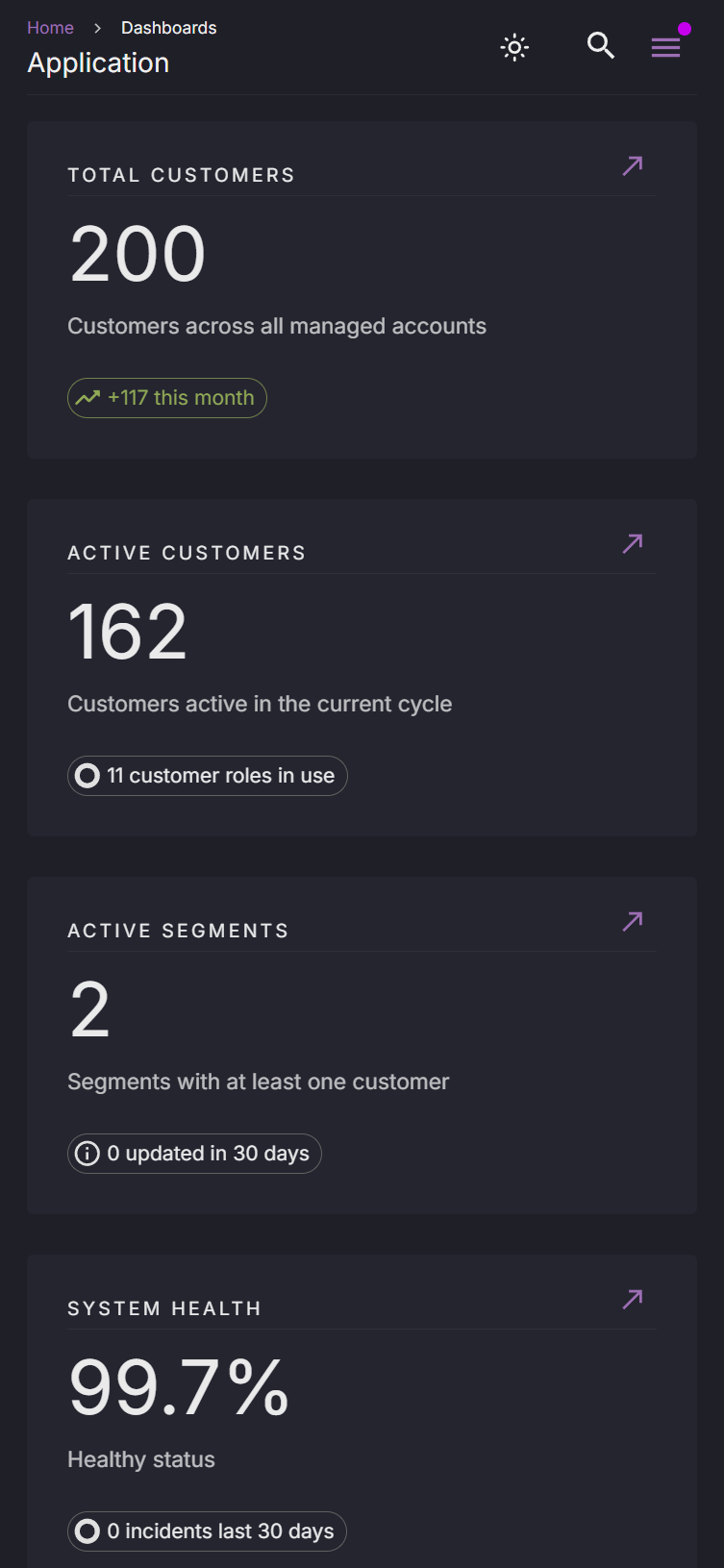This screenshot has height=1568, width=724.
Task: Select the Dashboards breadcrumb item
Action: point(168,28)
